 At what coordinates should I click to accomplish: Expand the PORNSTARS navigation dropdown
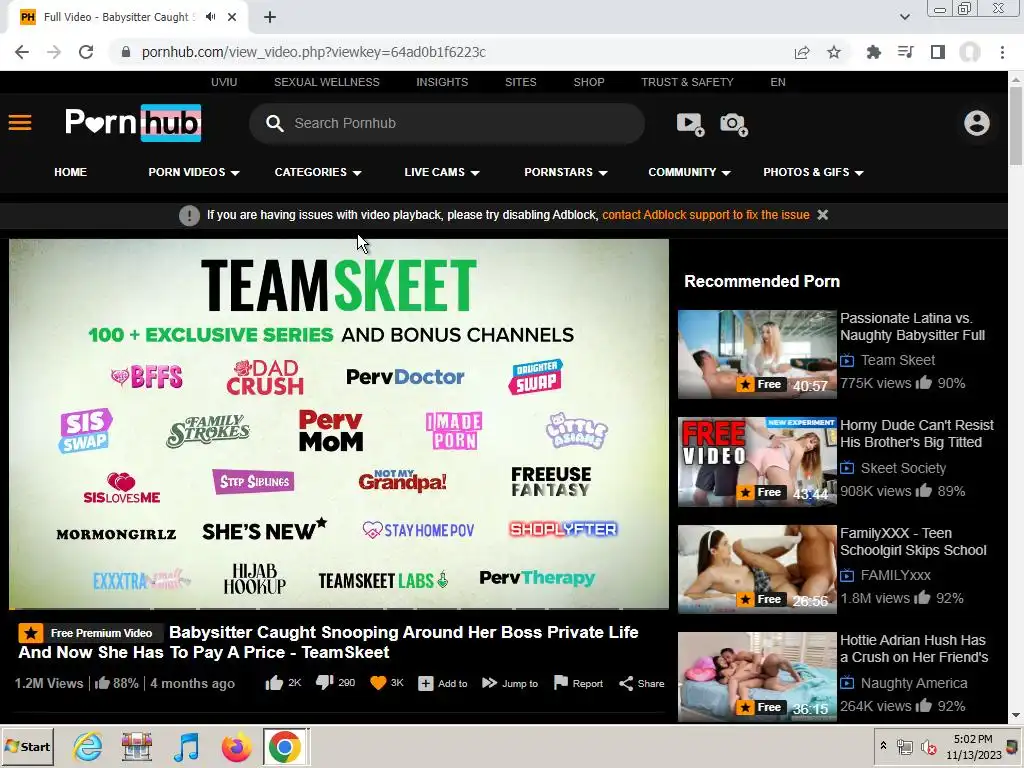pyautogui.click(x=566, y=172)
